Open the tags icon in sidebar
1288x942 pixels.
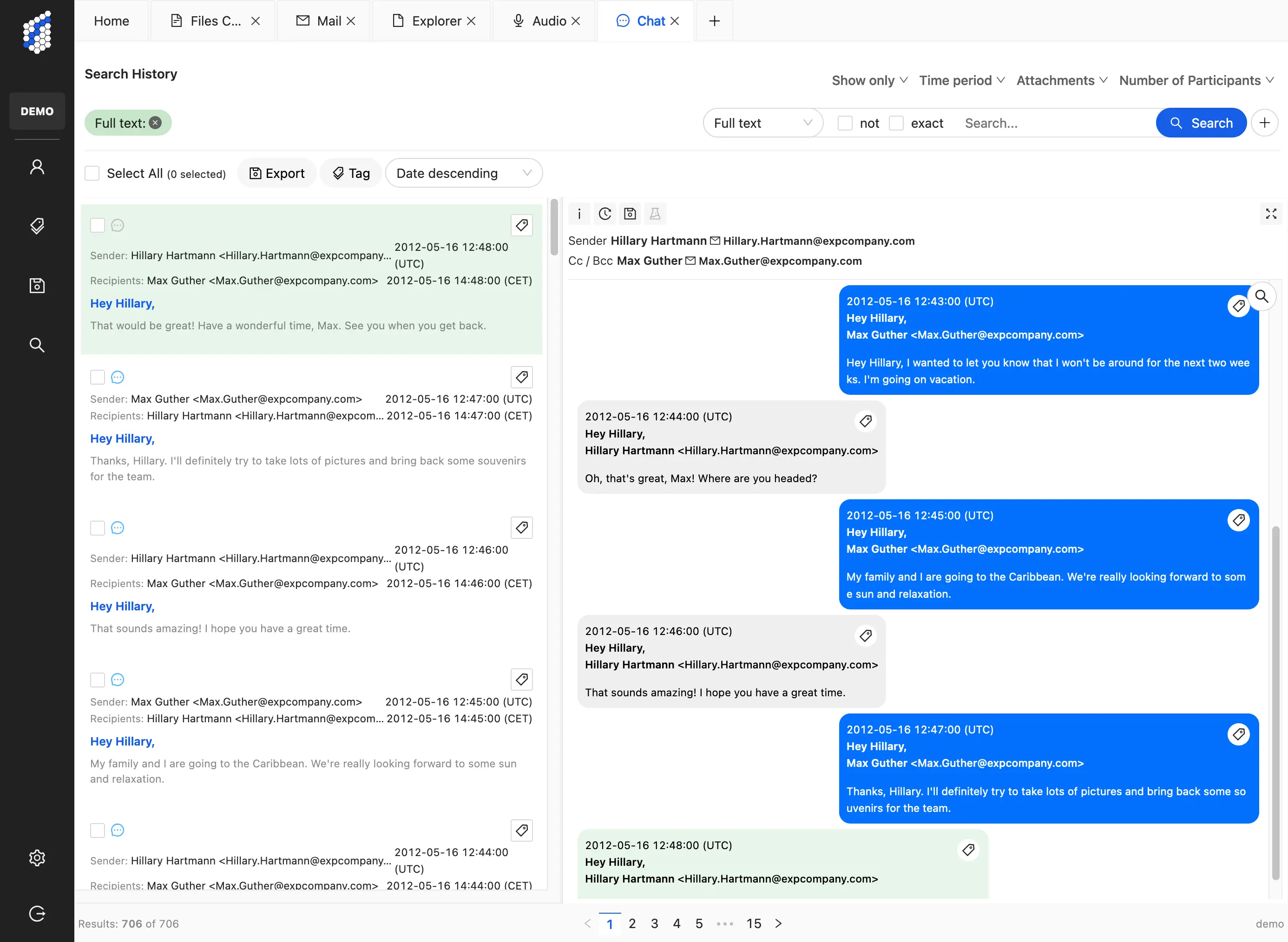click(x=37, y=226)
